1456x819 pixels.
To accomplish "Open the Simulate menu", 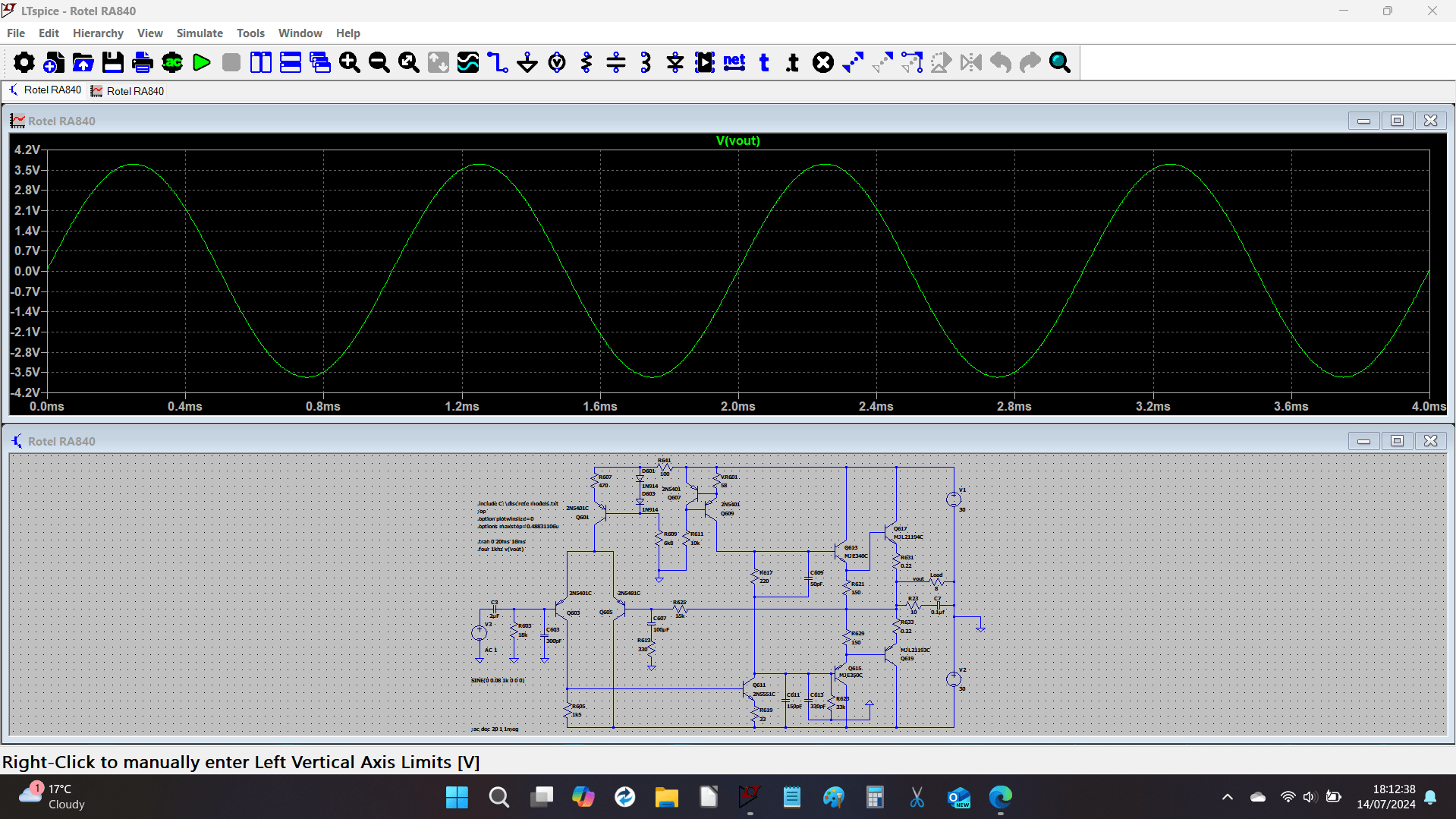I will pos(200,33).
